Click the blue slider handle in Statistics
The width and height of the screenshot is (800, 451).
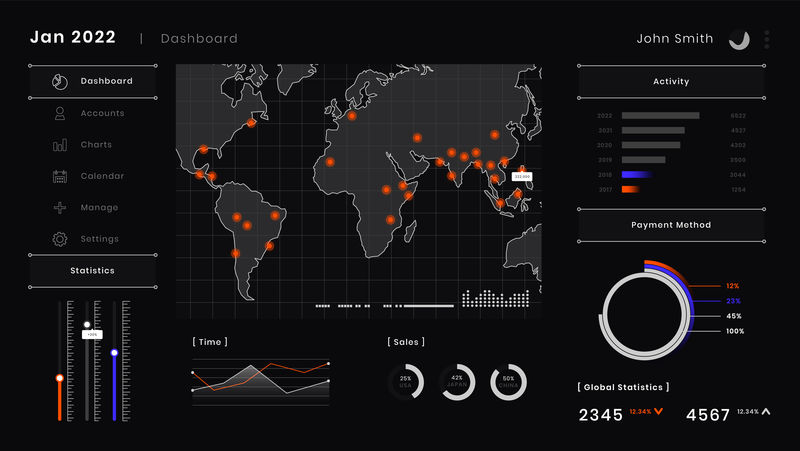point(114,353)
